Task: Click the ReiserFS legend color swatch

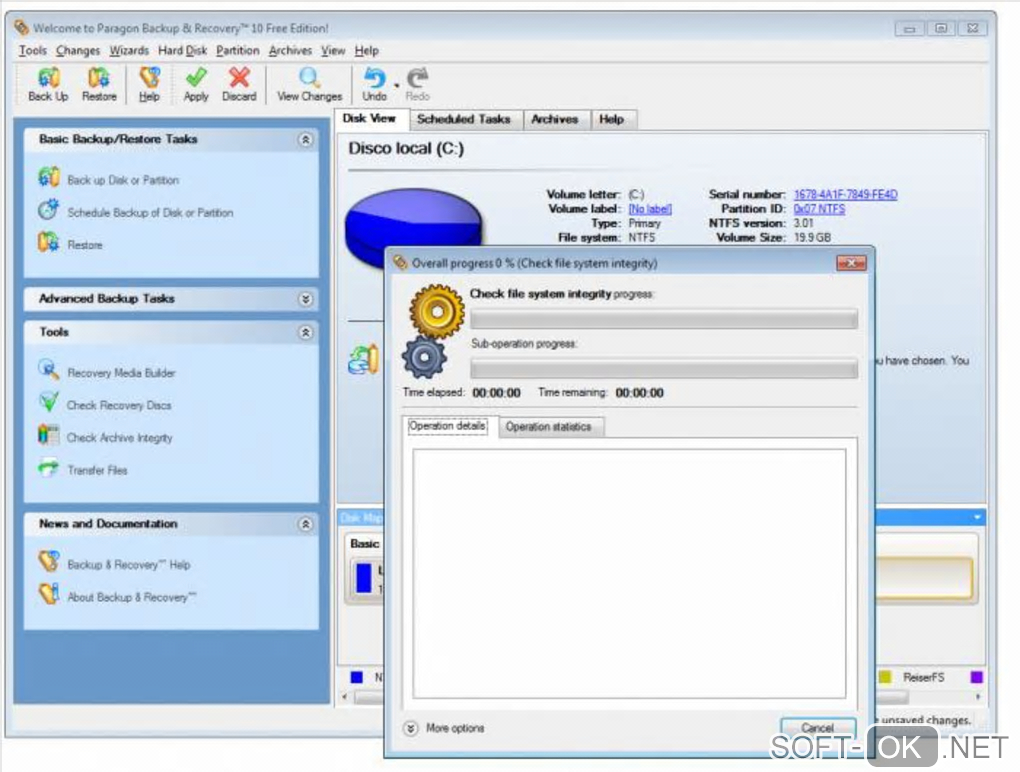Action: tap(885, 678)
